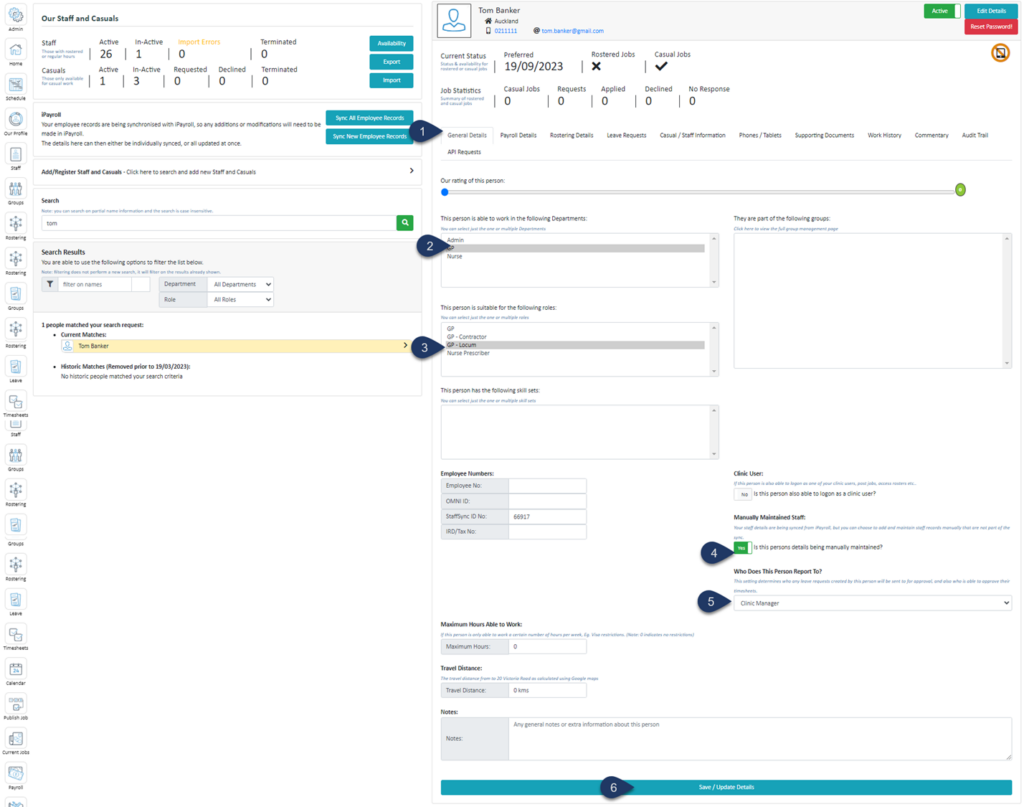This screenshot has height=807, width=1024.
Task: Click the blue rating slider handle
Action: 445,192
